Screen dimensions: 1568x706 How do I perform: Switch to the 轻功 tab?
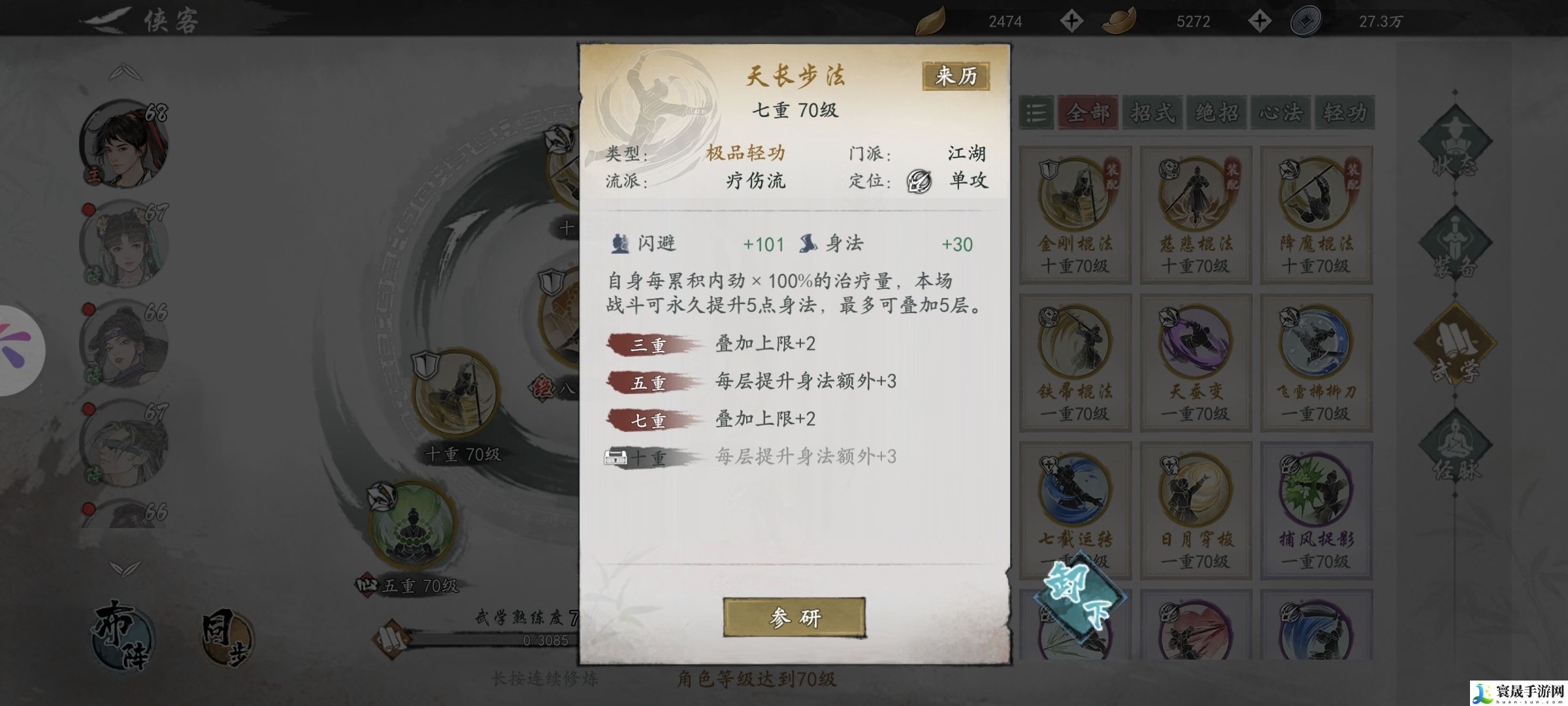1345,113
